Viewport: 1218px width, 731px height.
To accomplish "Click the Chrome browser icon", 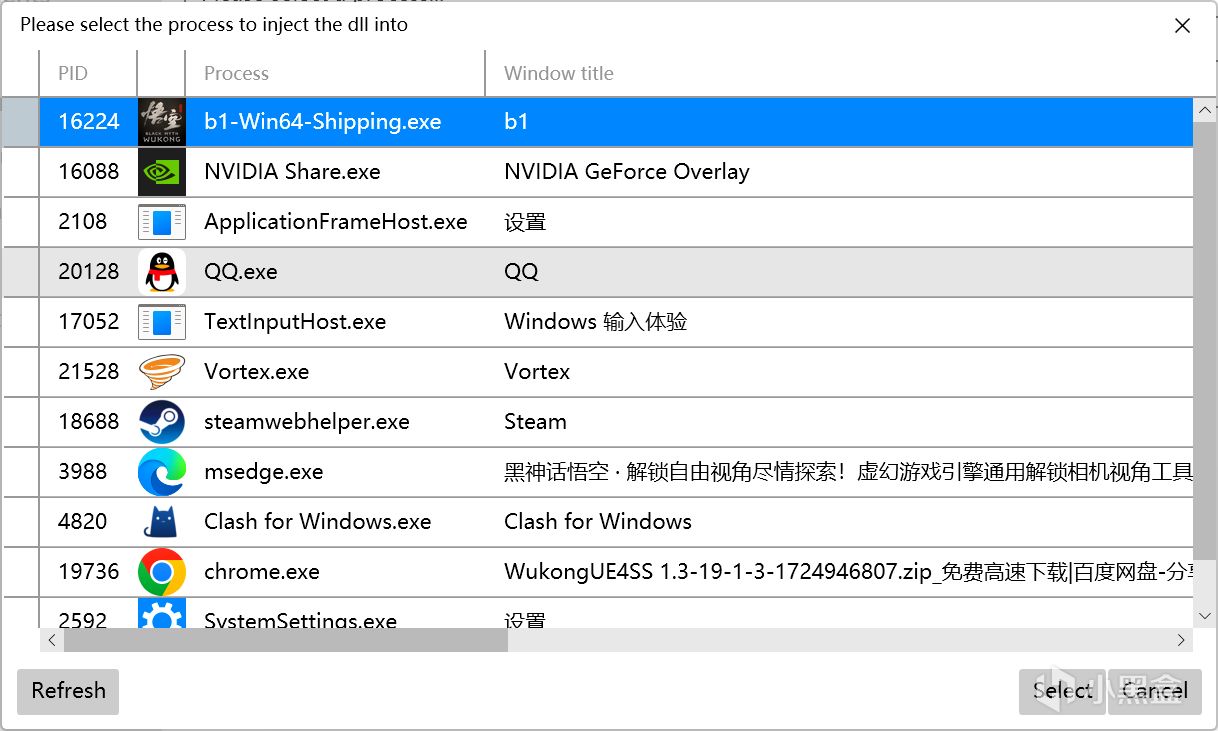I will [161, 572].
